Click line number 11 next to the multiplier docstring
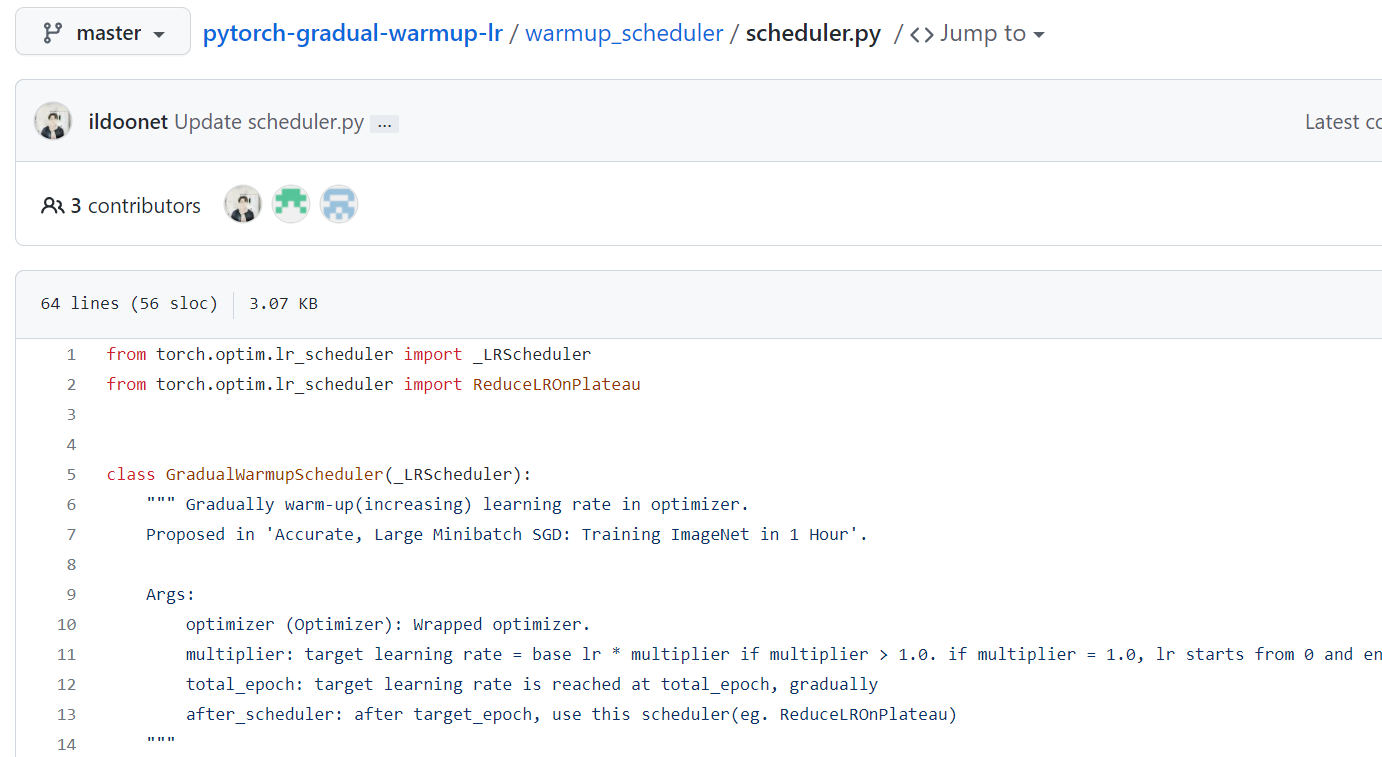The width and height of the screenshot is (1382, 757). pyautogui.click(x=66, y=653)
